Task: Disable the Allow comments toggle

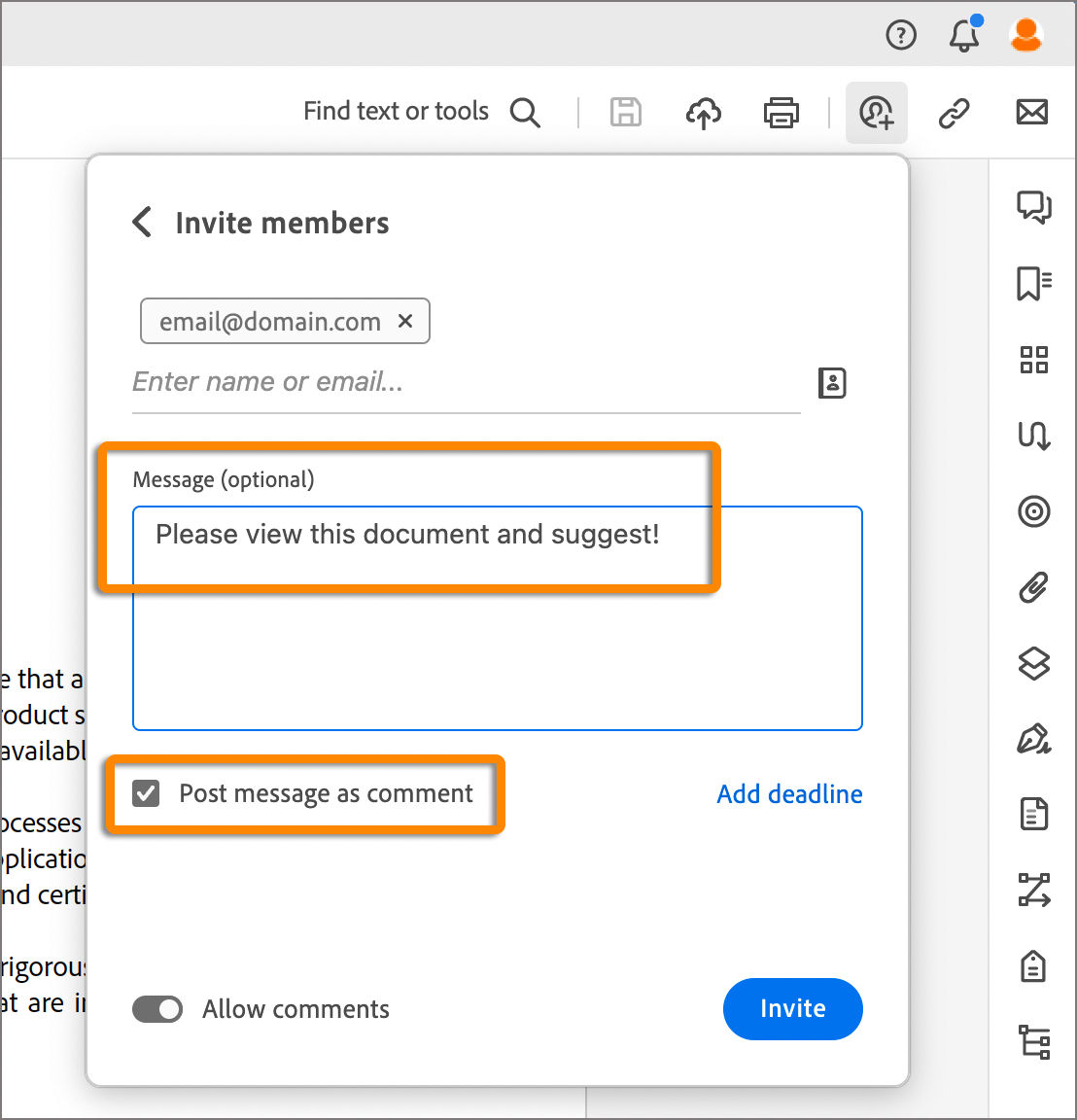Action: [157, 1009]
